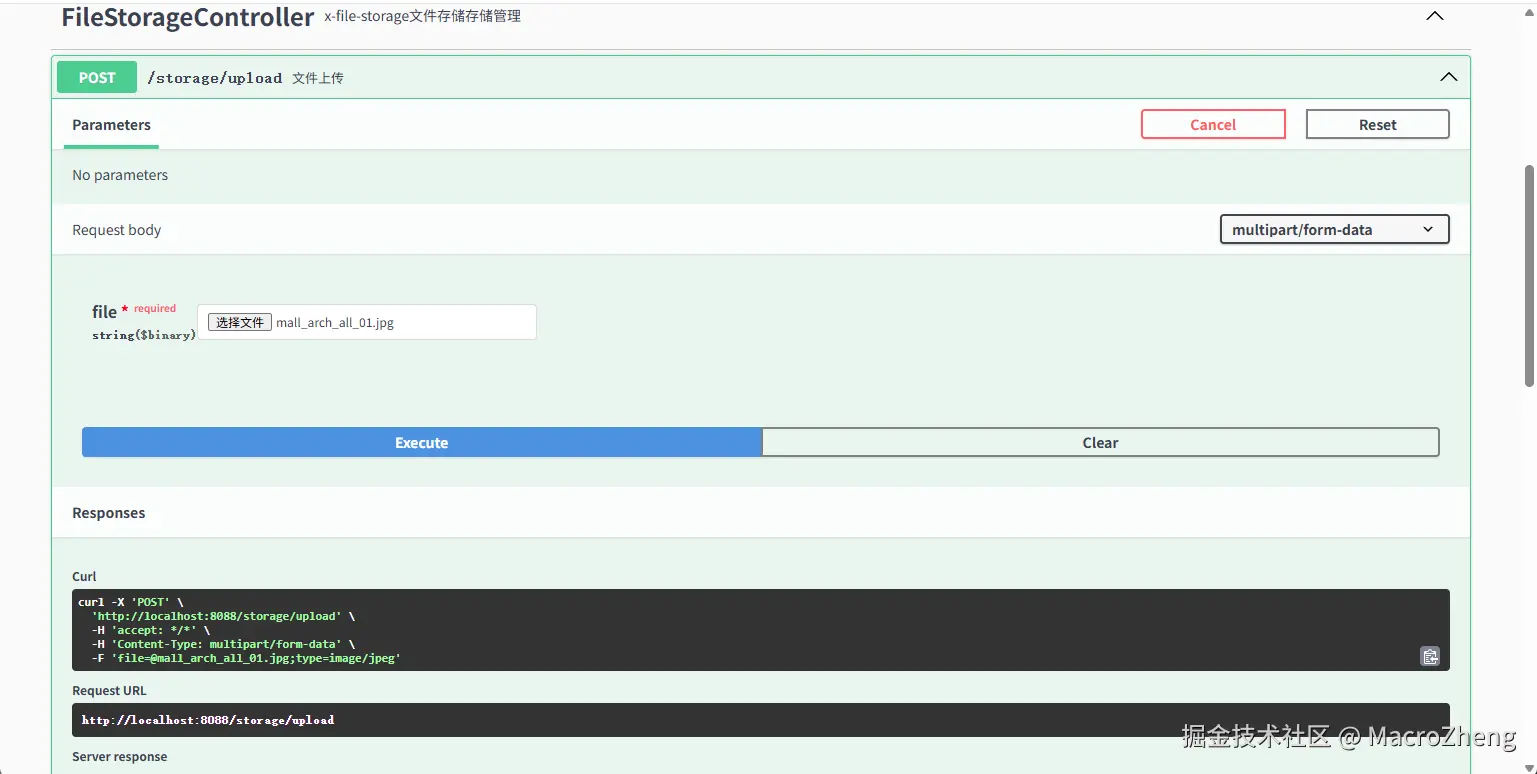Click the curl line "curl -X 'POST'"
Screen dimensions: 1537x774
pyautogui.click(x=131, y=602)
